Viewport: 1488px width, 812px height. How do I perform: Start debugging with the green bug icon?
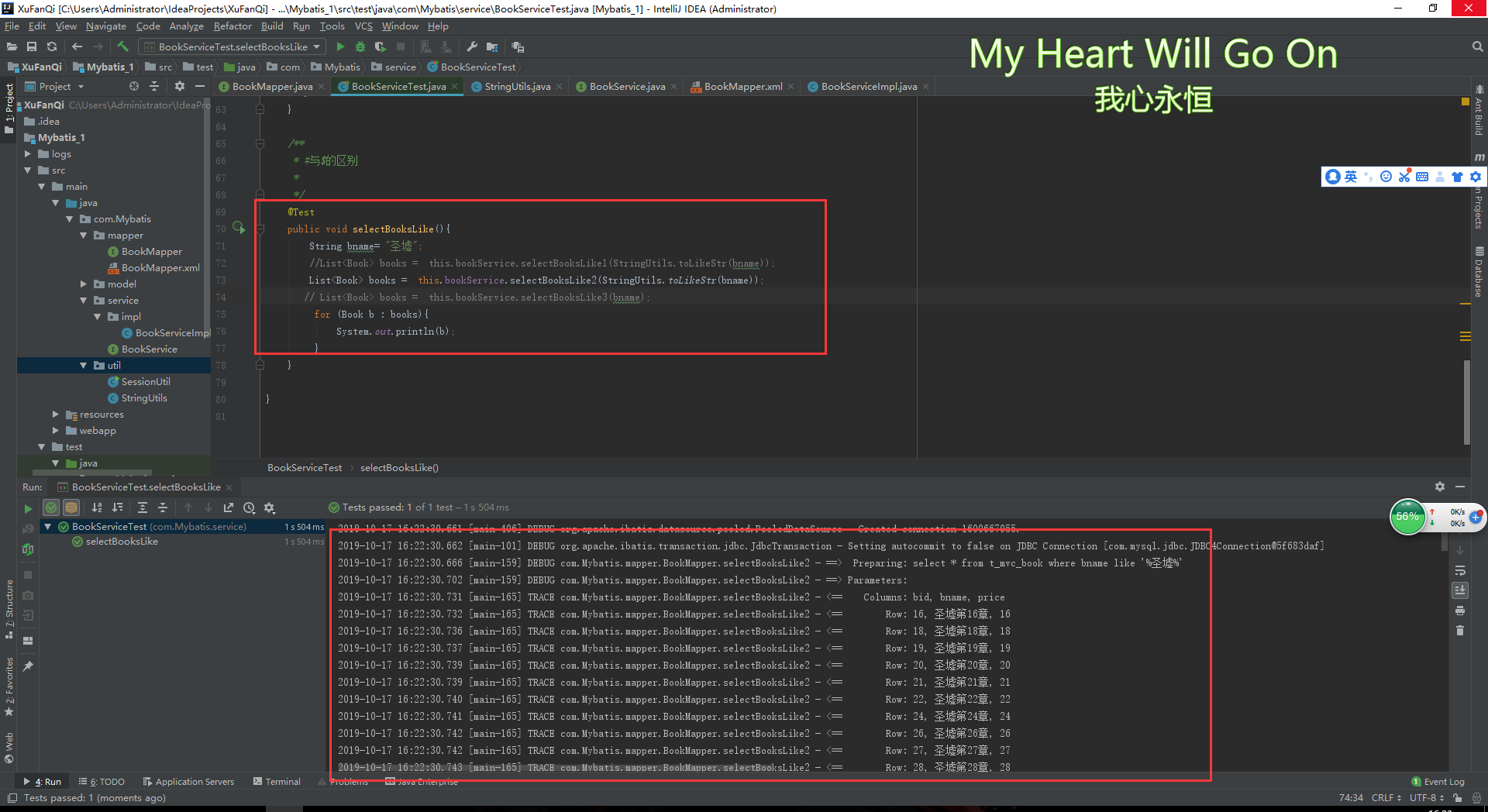point(360,47)
